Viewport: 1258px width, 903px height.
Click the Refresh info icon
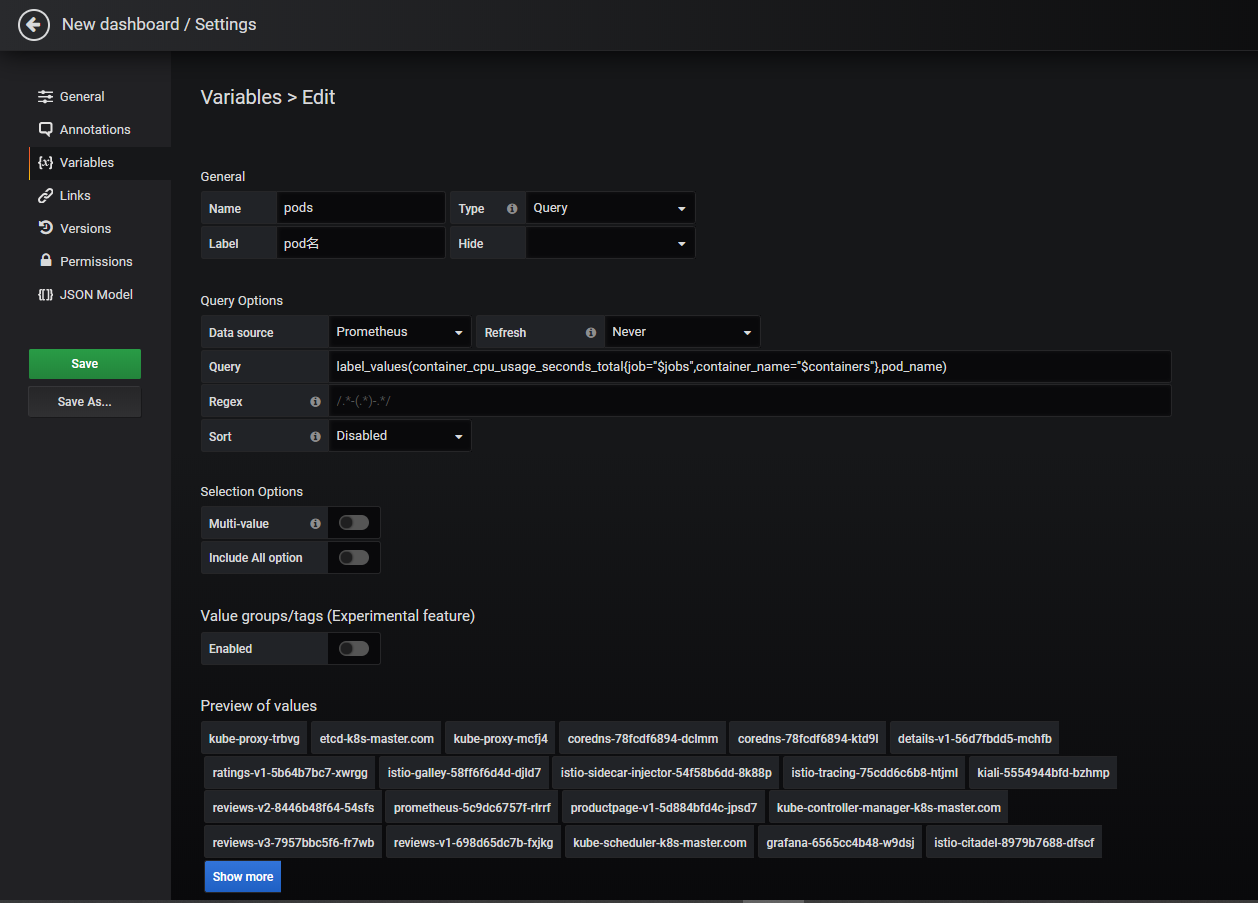(x=591, y=333)
